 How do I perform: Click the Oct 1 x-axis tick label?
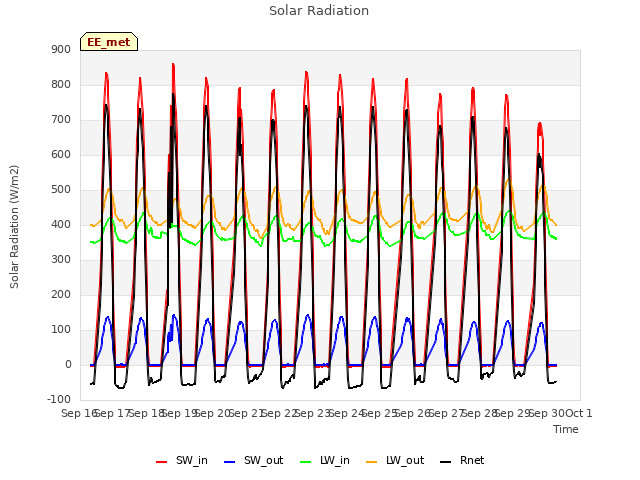[x=579, y=413]
